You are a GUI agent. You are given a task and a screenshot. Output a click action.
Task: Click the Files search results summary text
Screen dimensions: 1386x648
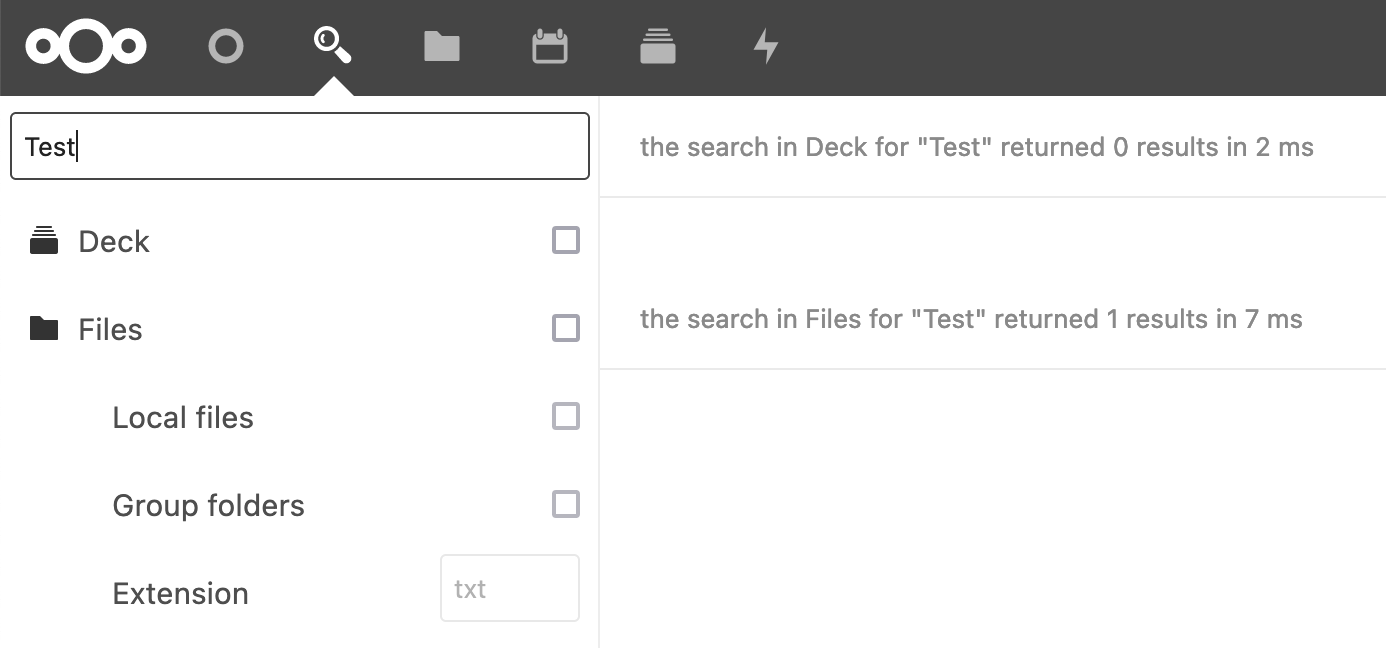(x=970, y=319)
